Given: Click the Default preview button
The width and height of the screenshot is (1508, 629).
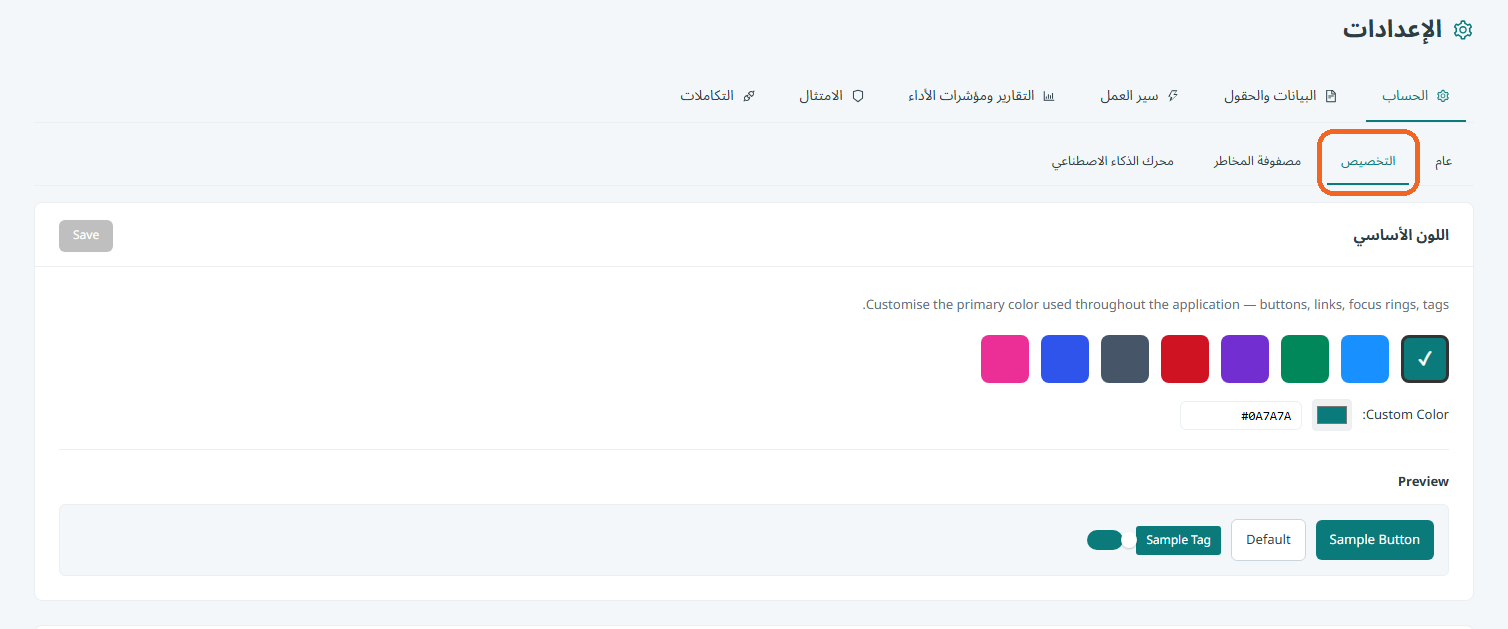Looking at the screenshot, I should (1268, 540).
